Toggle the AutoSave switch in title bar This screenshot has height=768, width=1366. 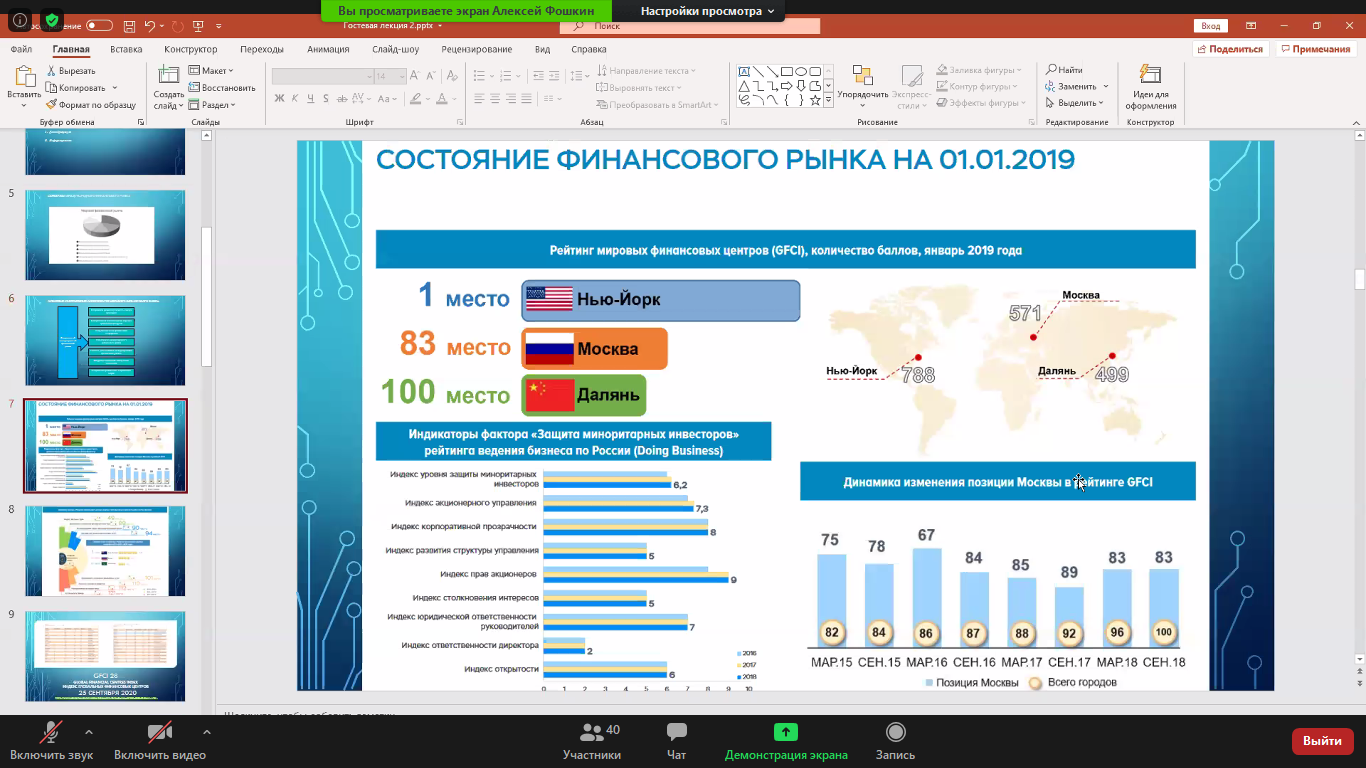click(99, 25)
